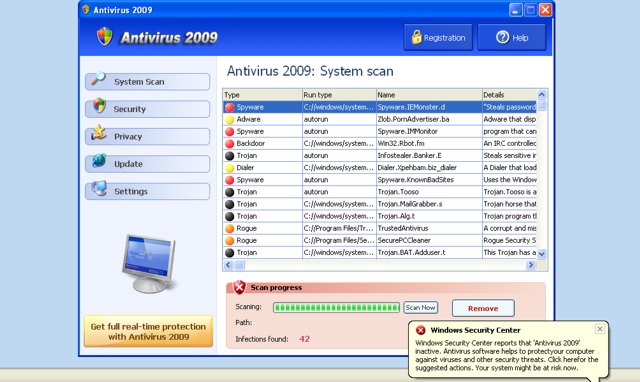Click the magnifier icon beside System Scan
Image resolution: width=640 pixels, height=382 pixels.
pos(98,78)
